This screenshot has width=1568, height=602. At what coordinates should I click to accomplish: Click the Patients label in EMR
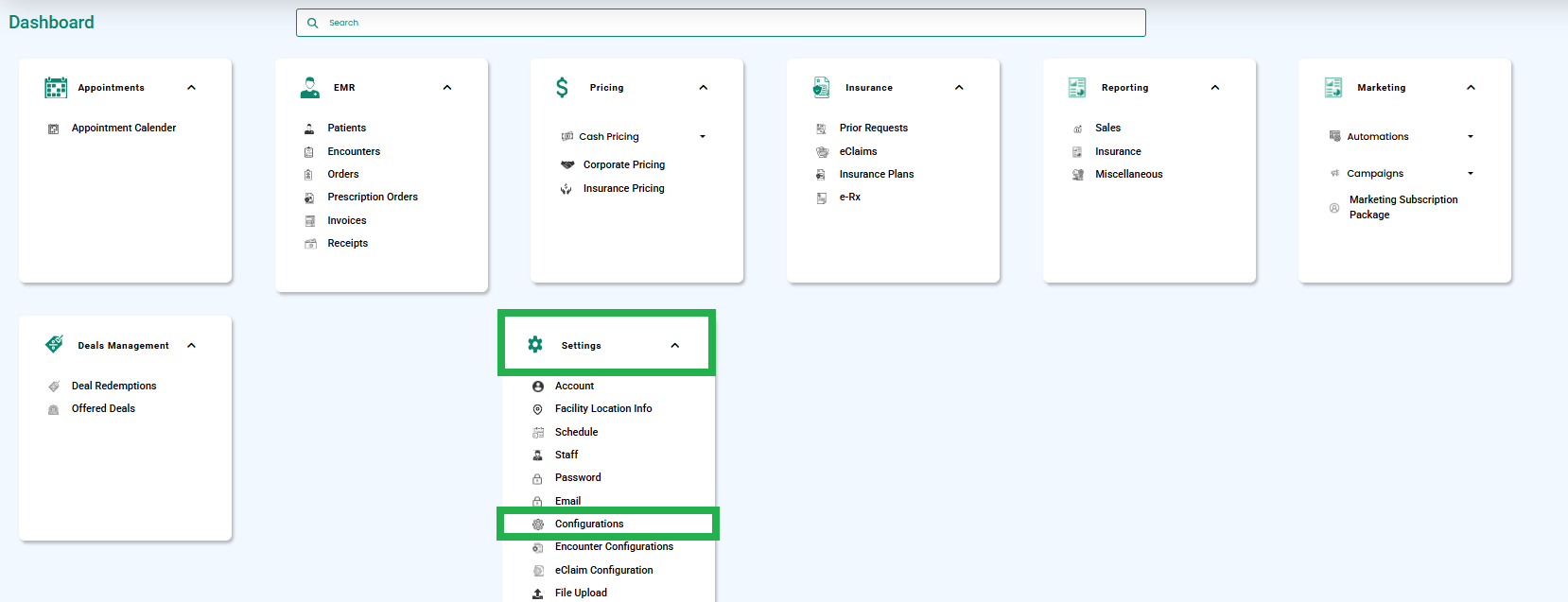click(x=347, y=129)
